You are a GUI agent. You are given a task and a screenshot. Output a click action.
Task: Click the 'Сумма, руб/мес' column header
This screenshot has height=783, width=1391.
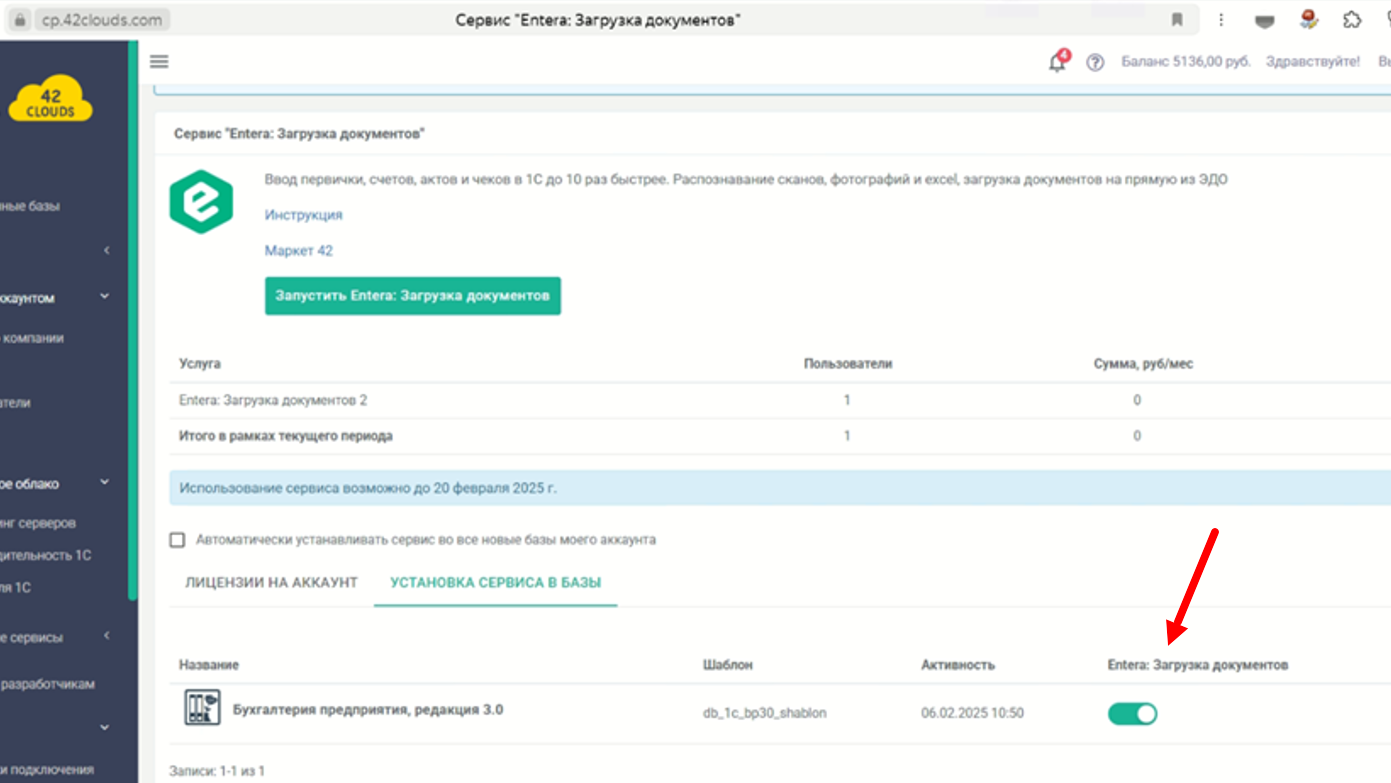pos(1143,364)
